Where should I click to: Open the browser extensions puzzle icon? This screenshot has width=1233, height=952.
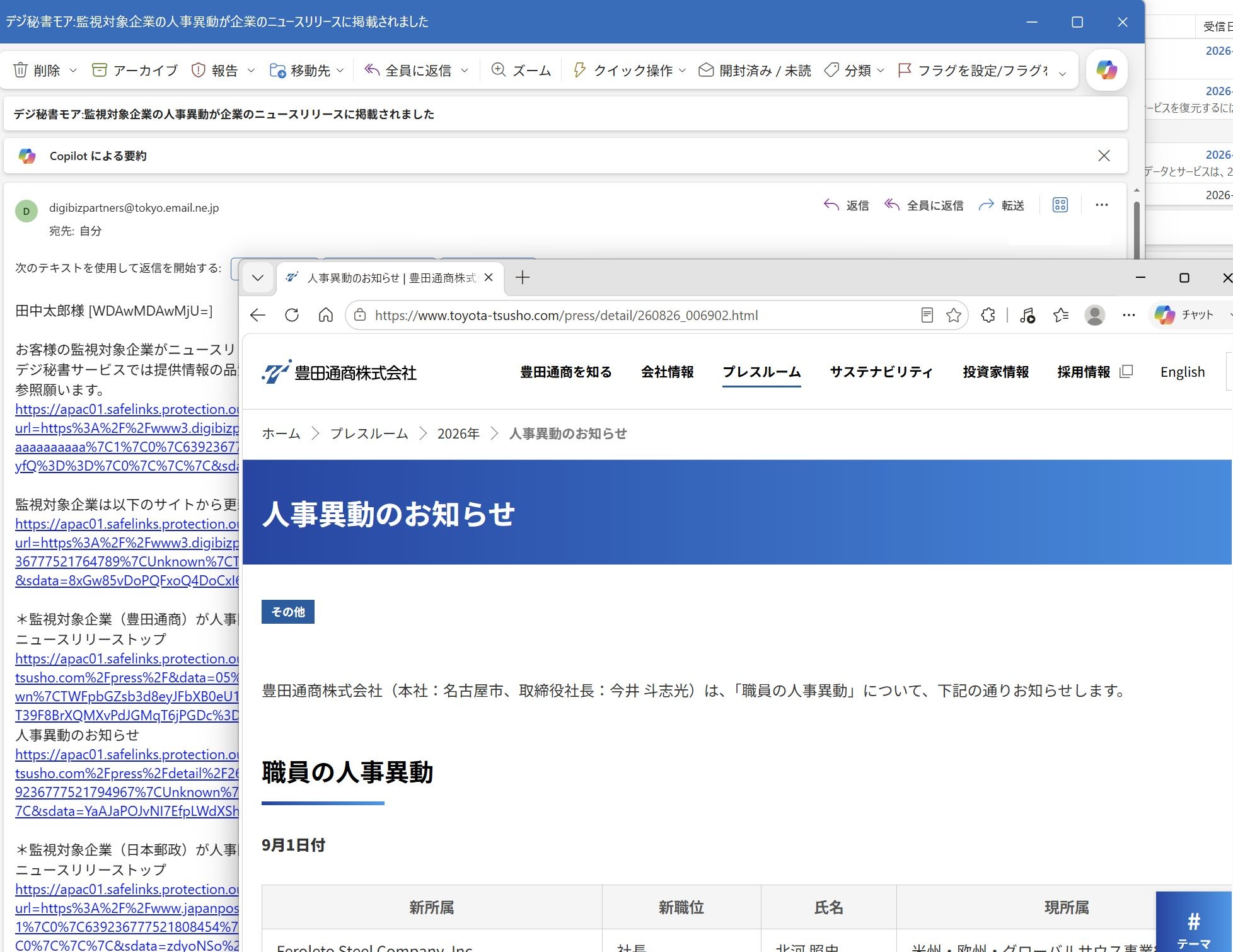click(988, 315)
